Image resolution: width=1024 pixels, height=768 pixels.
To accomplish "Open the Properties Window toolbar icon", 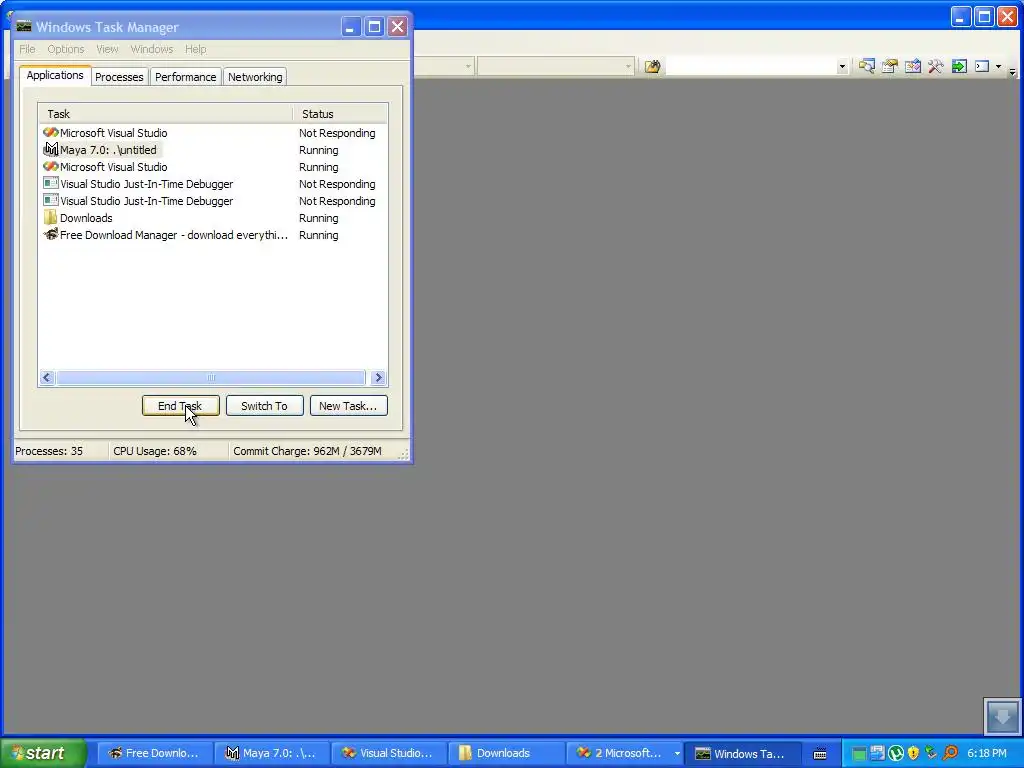I will [x=889, y=66].
